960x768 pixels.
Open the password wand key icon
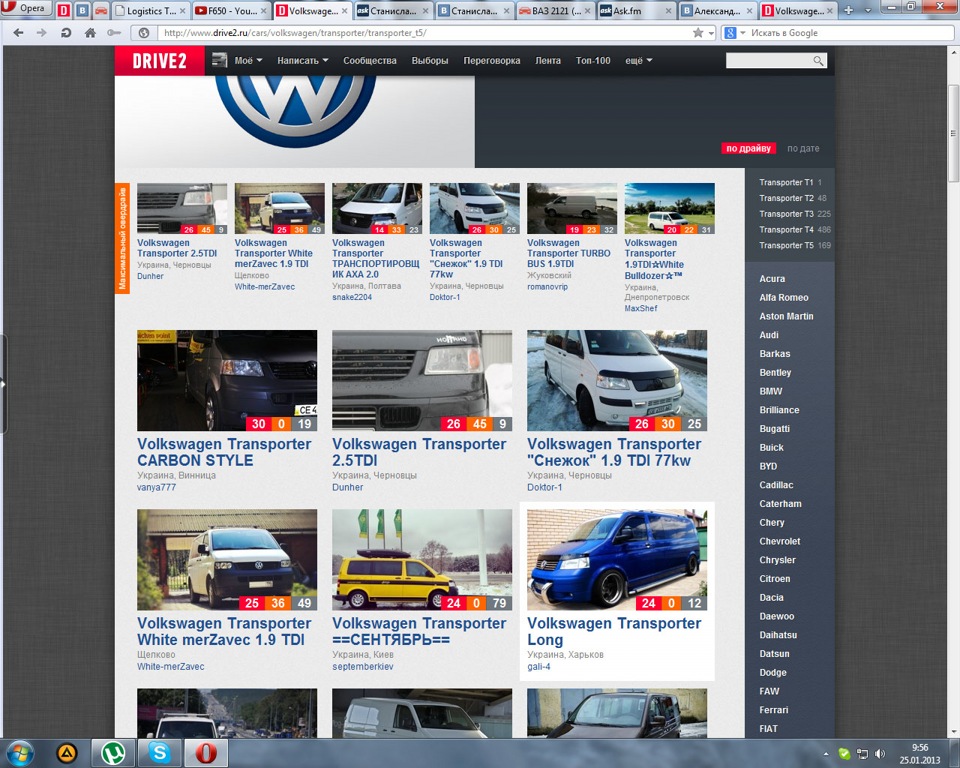tap(114, 33)
